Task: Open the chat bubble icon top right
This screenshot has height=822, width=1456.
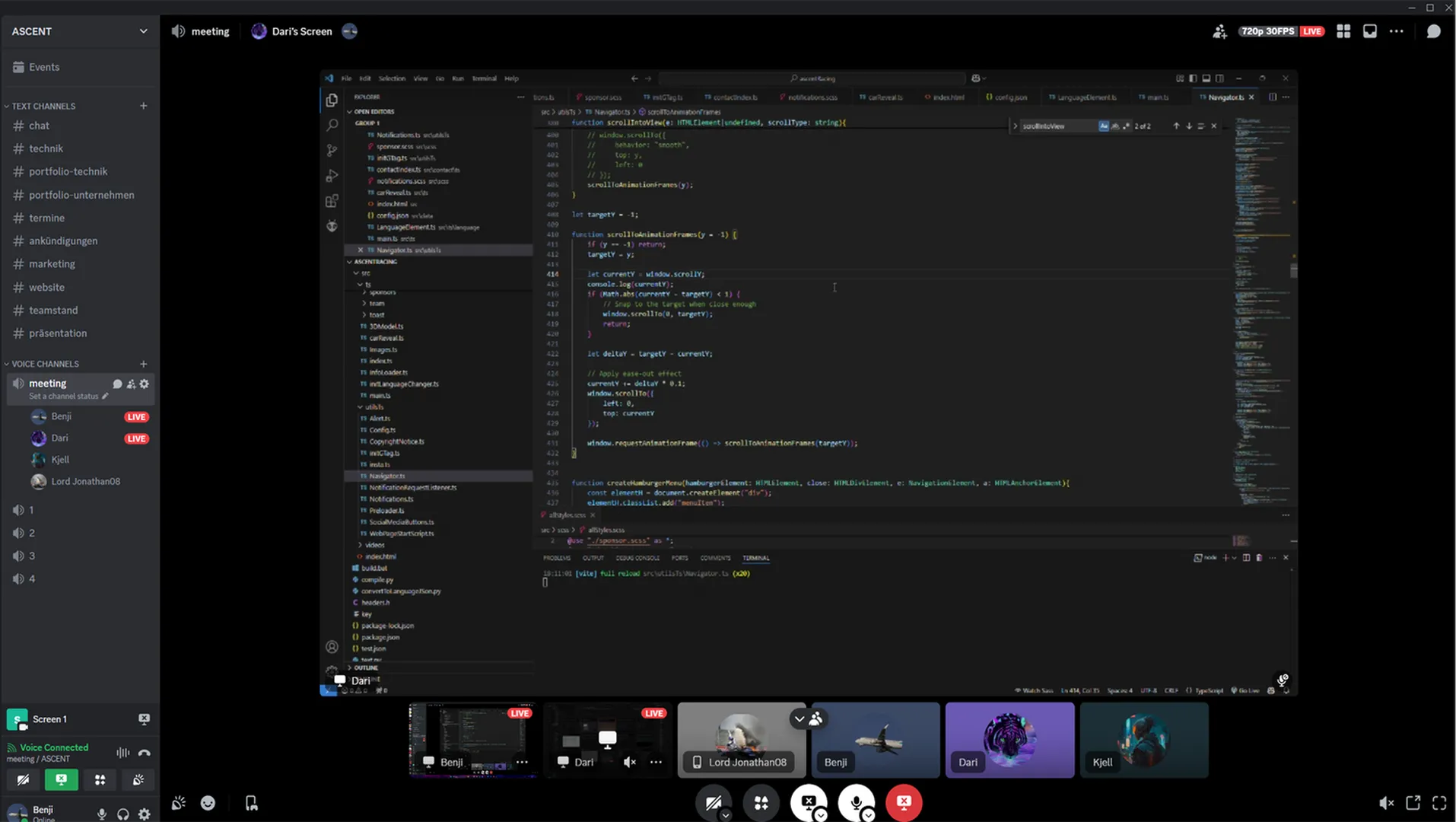Action: 1433,31
